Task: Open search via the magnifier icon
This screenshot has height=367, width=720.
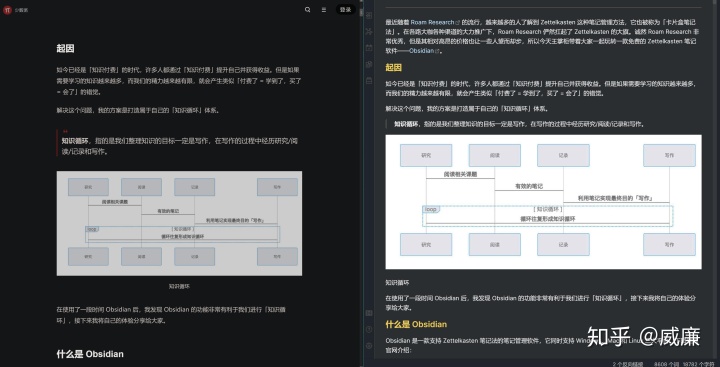Action: 308,10
